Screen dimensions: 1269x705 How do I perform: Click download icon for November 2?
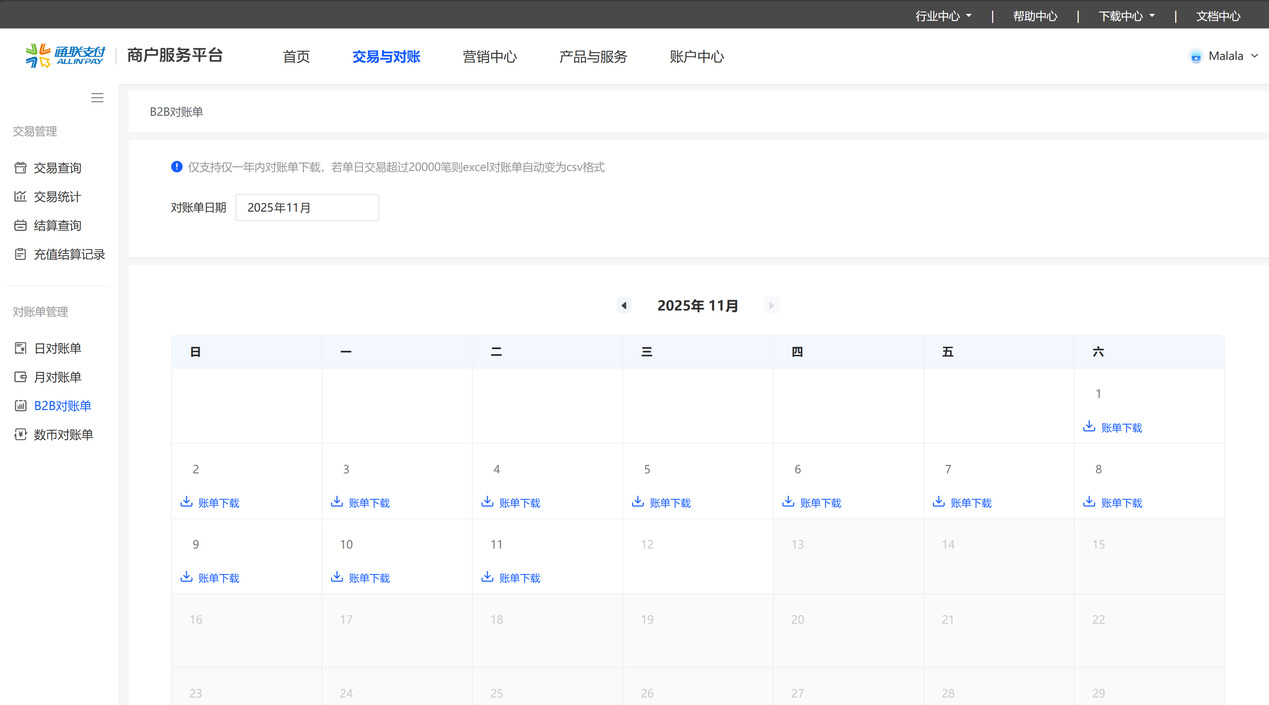click(186, 502)
